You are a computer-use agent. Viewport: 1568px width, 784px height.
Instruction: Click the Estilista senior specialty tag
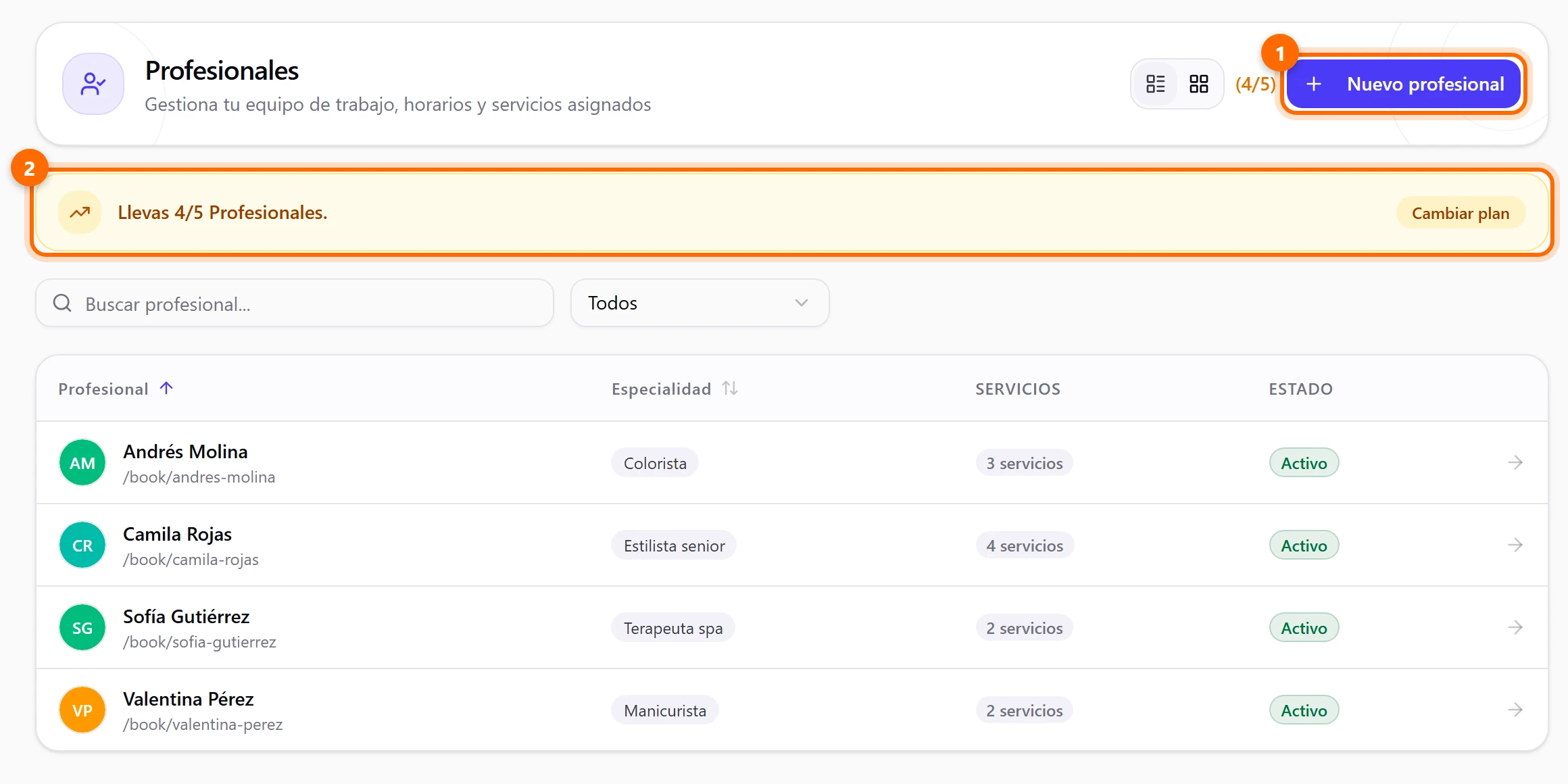click(674, 545)
